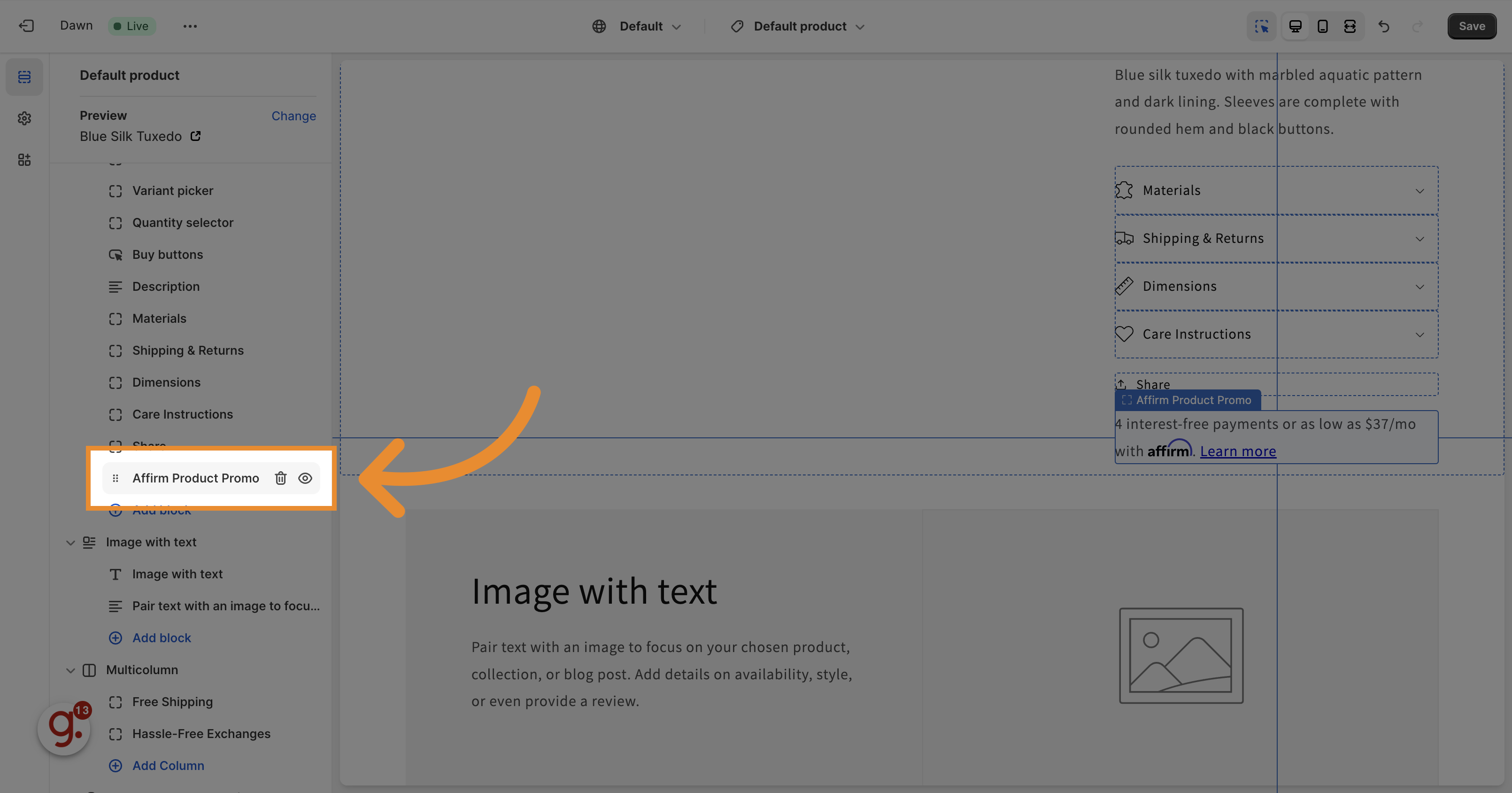Viewport: 1512px width, 793px height.
Task: Add Column to Multicolumn
Action: click(157, 766)
